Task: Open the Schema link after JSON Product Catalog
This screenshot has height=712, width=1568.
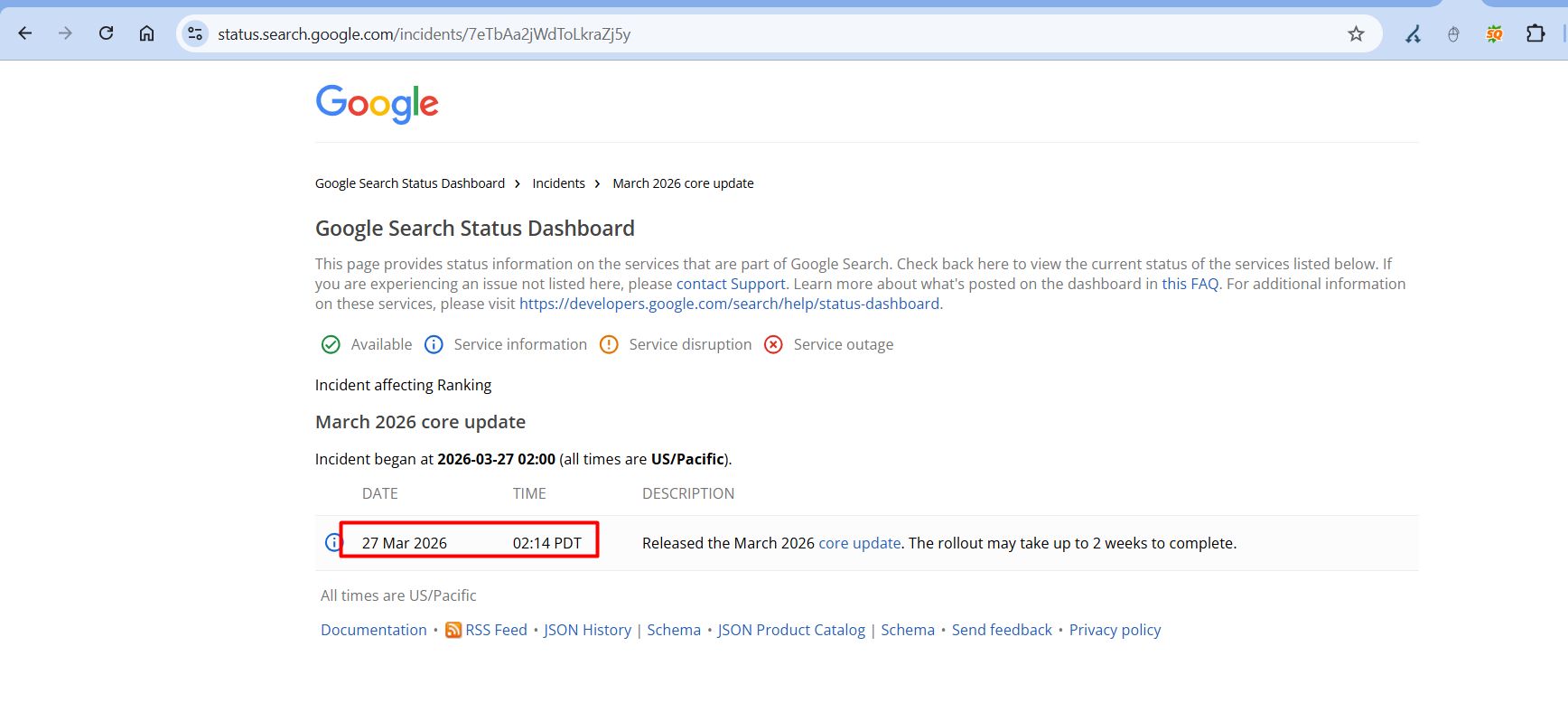Action: [908, 630]
